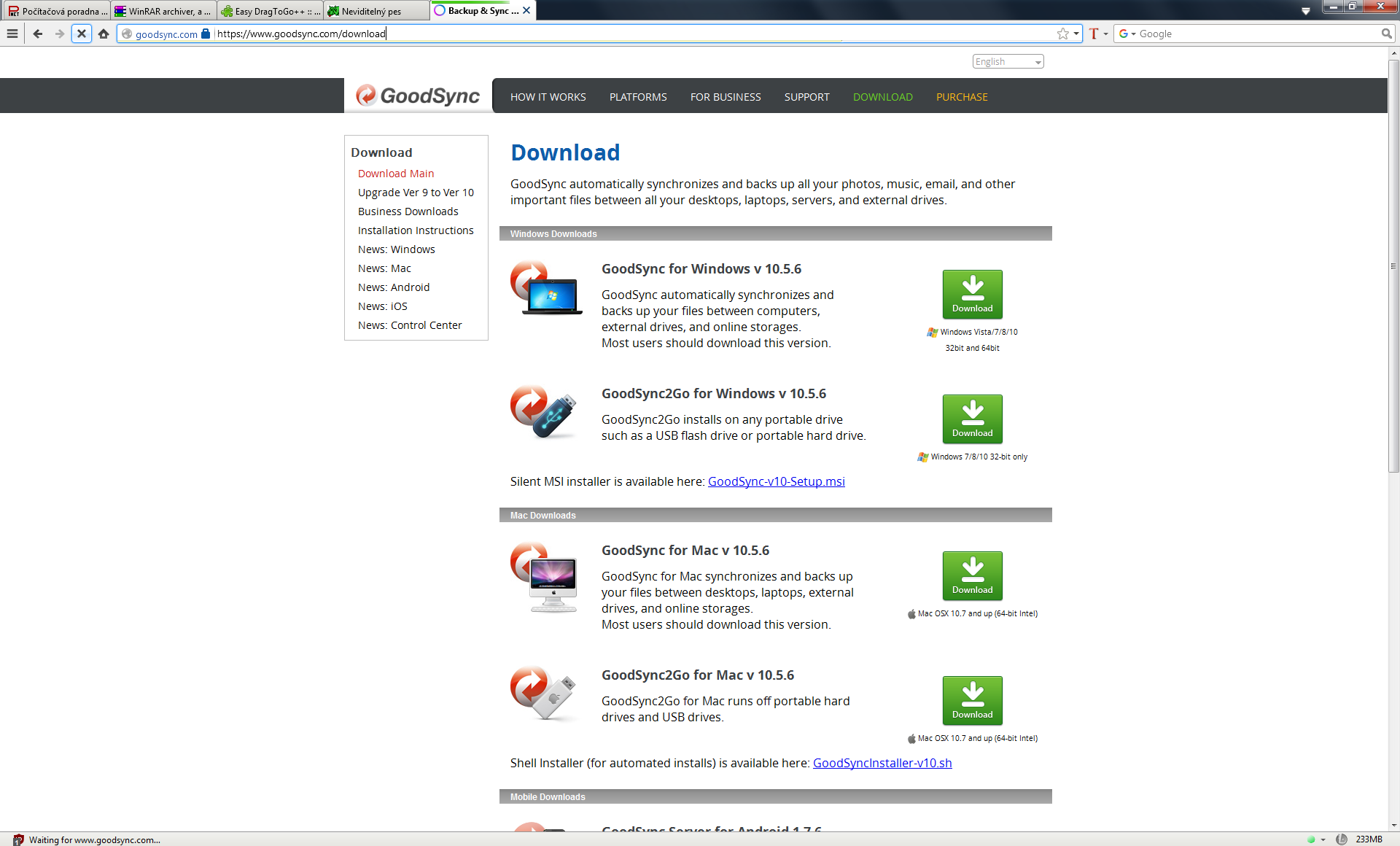Viewport: 1400px width, 846px height.
Task: Click the browser Home icon
Action: (x=104, y=34)
